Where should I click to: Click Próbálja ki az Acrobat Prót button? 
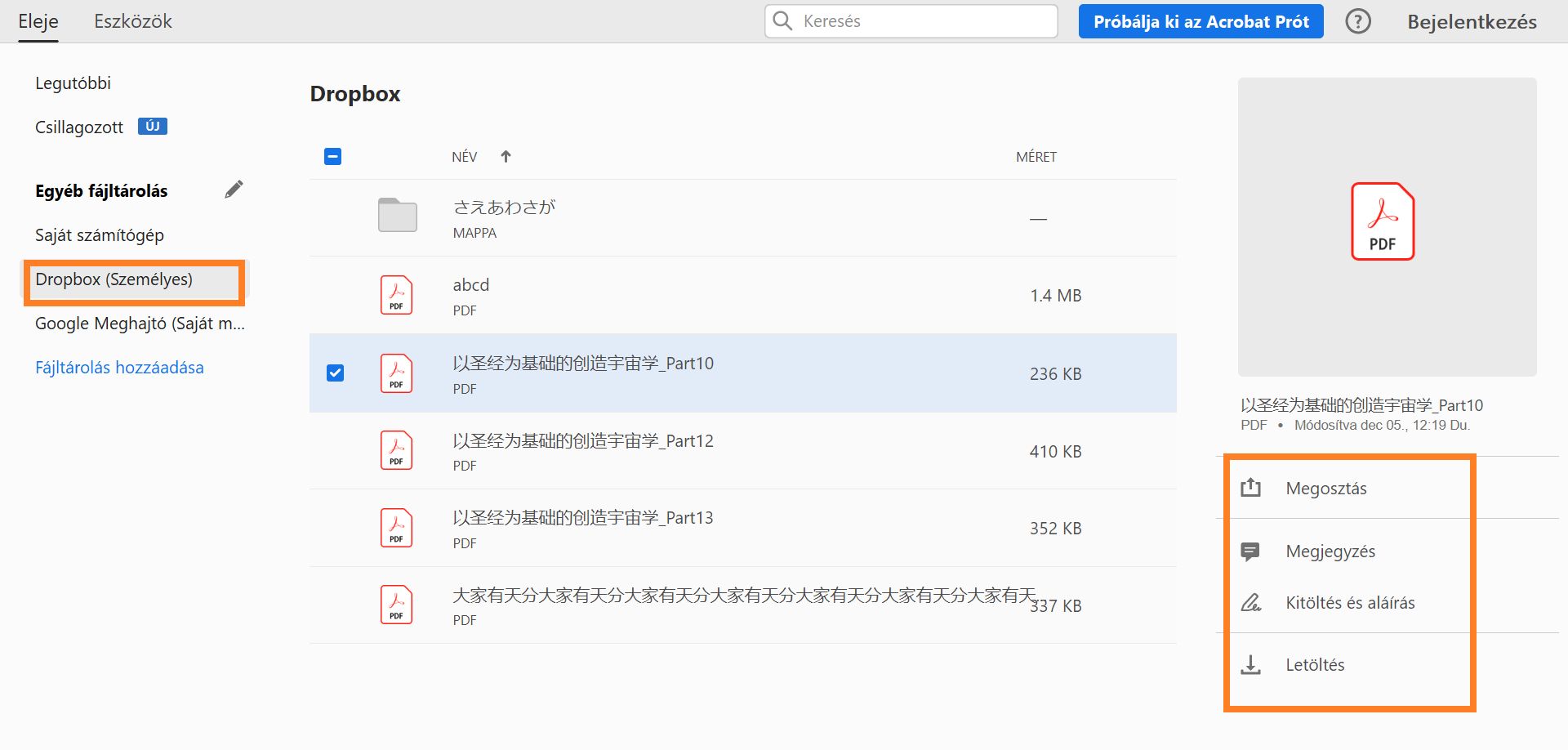[1201, 21]
